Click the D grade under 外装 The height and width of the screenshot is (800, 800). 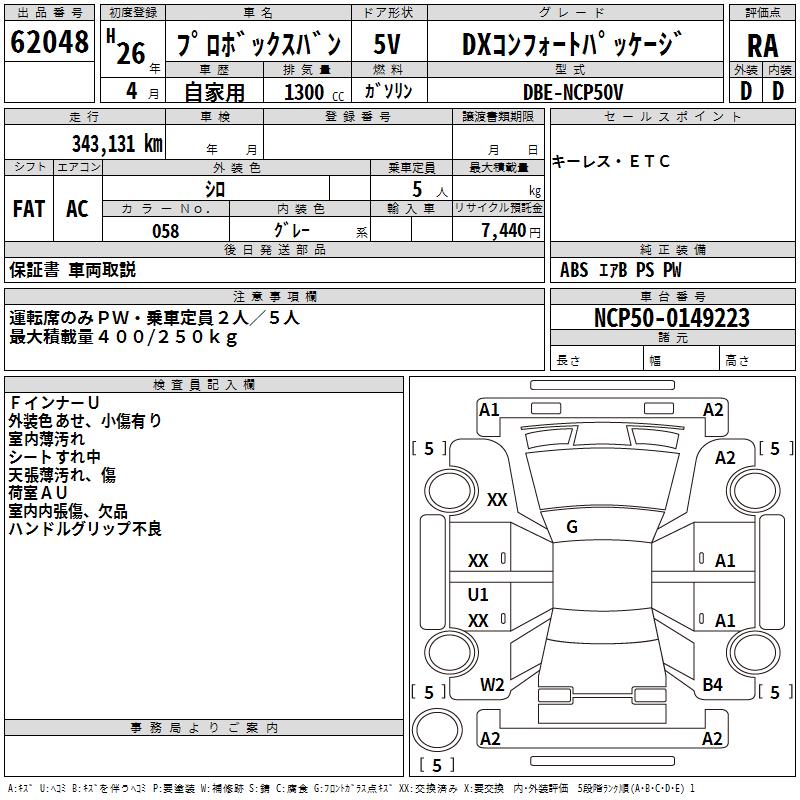[x=746, y=91]
